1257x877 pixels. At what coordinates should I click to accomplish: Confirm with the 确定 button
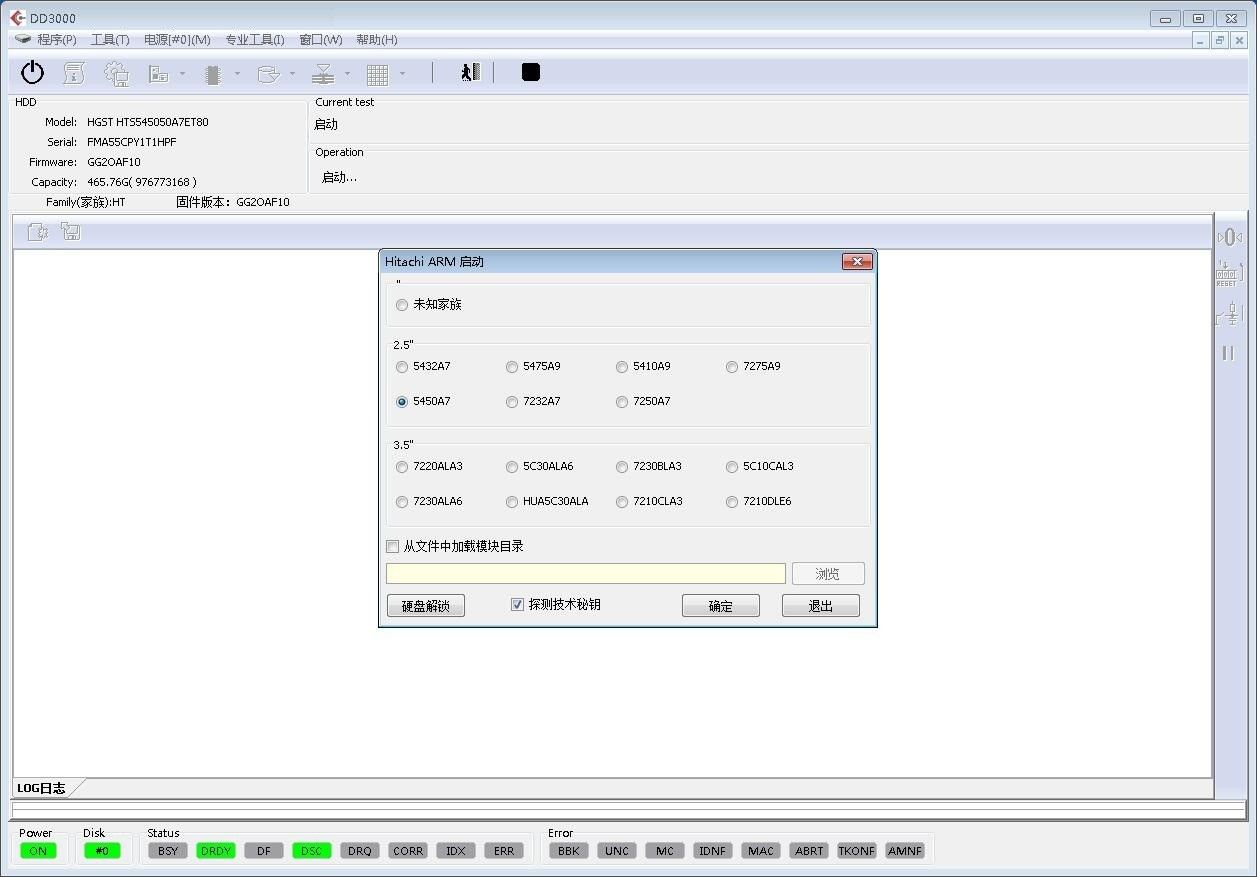(721, 606)
